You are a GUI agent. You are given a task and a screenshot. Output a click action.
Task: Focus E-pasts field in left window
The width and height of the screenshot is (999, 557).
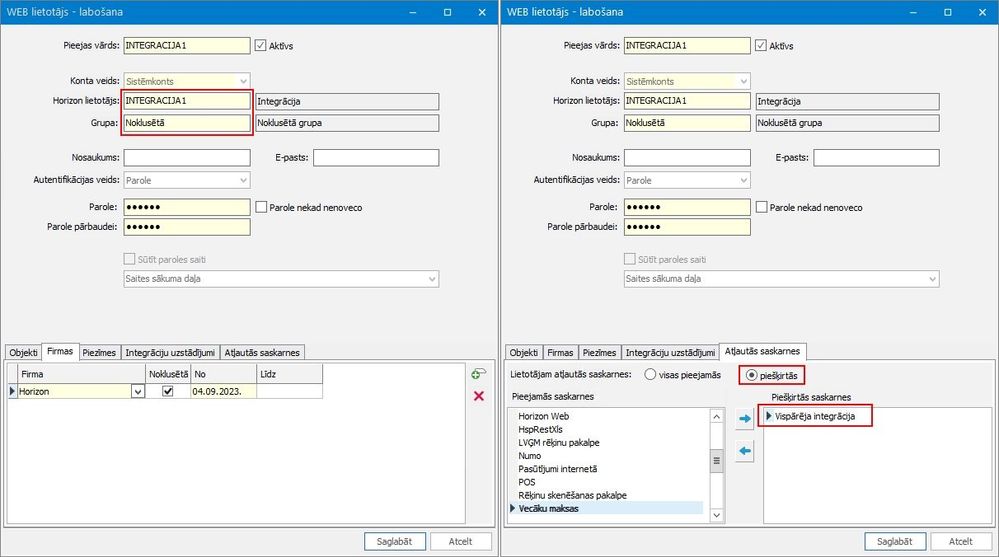[x=376, y=157]
